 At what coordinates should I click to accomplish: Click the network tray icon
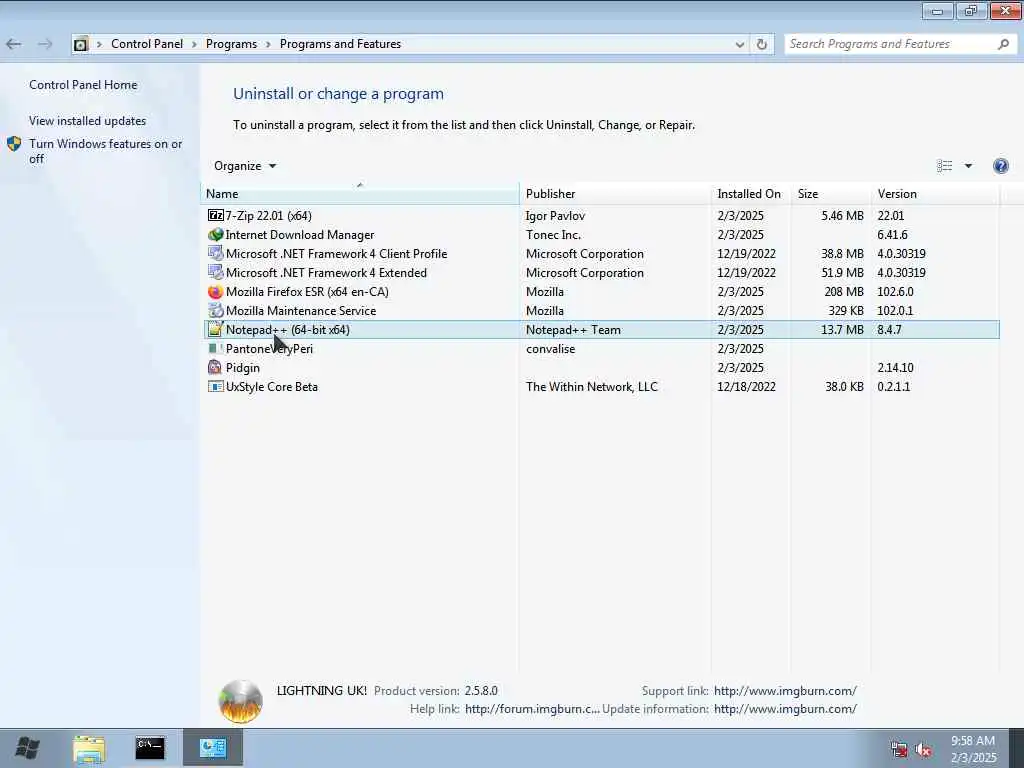tap(899, 750)
